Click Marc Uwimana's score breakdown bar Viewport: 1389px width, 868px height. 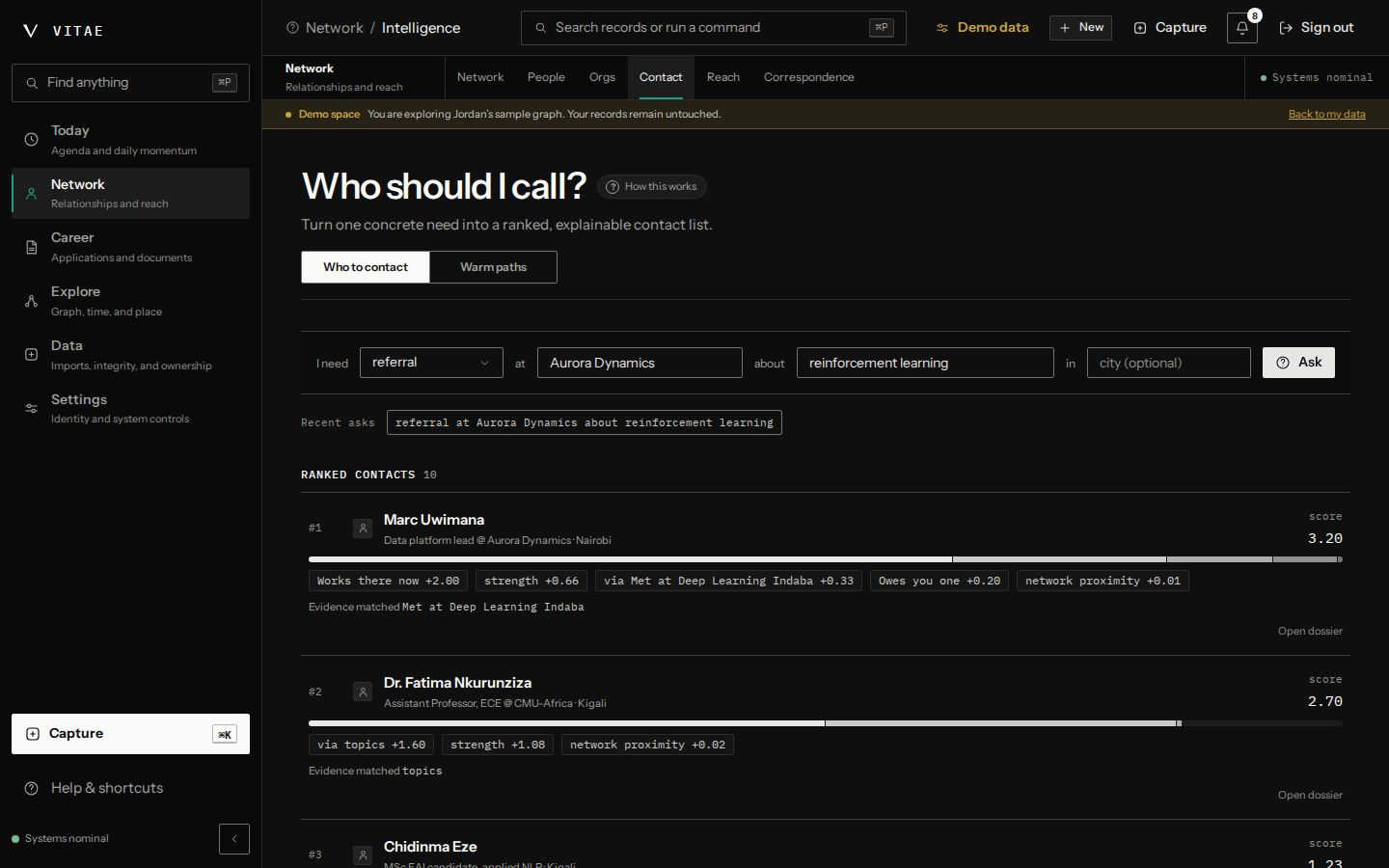[826, 559]
